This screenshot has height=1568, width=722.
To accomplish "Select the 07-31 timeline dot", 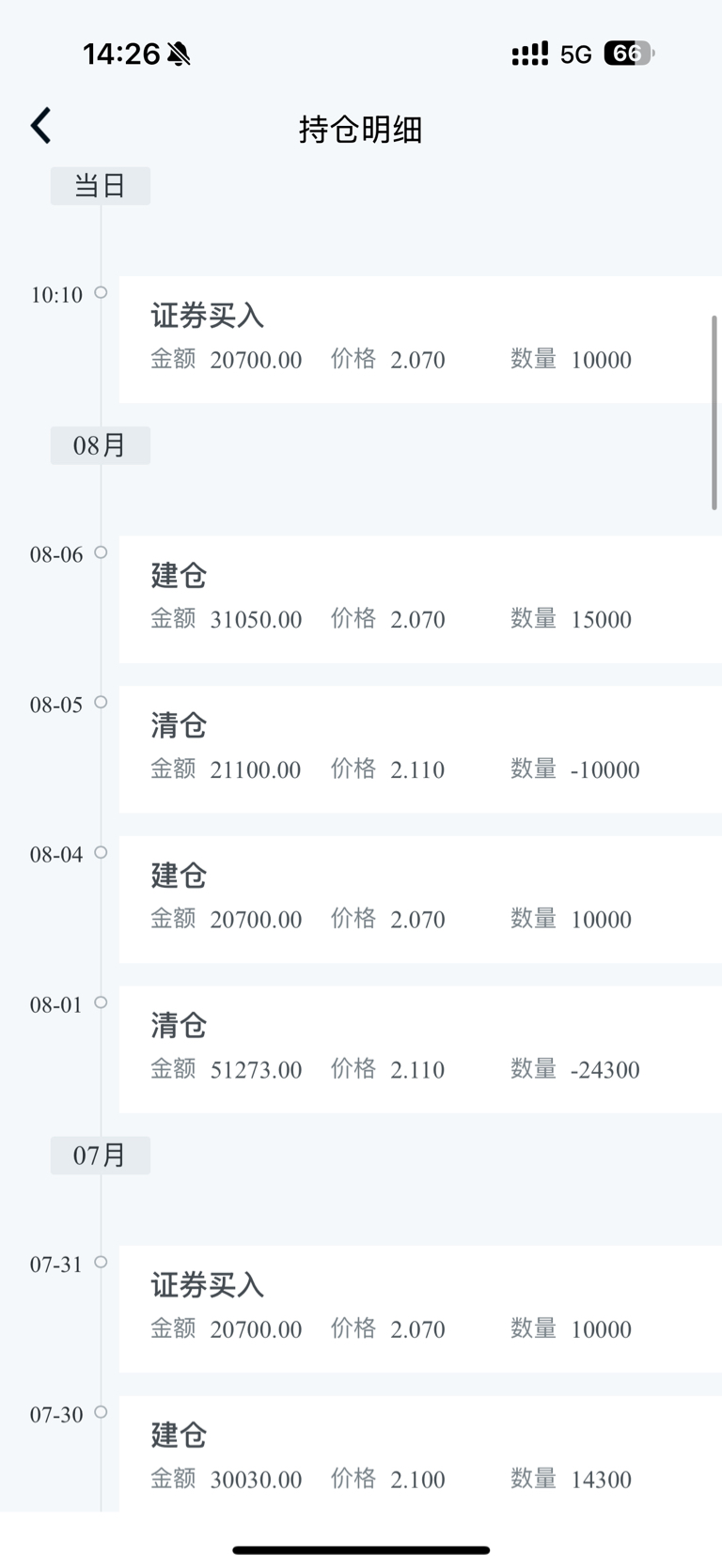I will tap(101, 1262).
